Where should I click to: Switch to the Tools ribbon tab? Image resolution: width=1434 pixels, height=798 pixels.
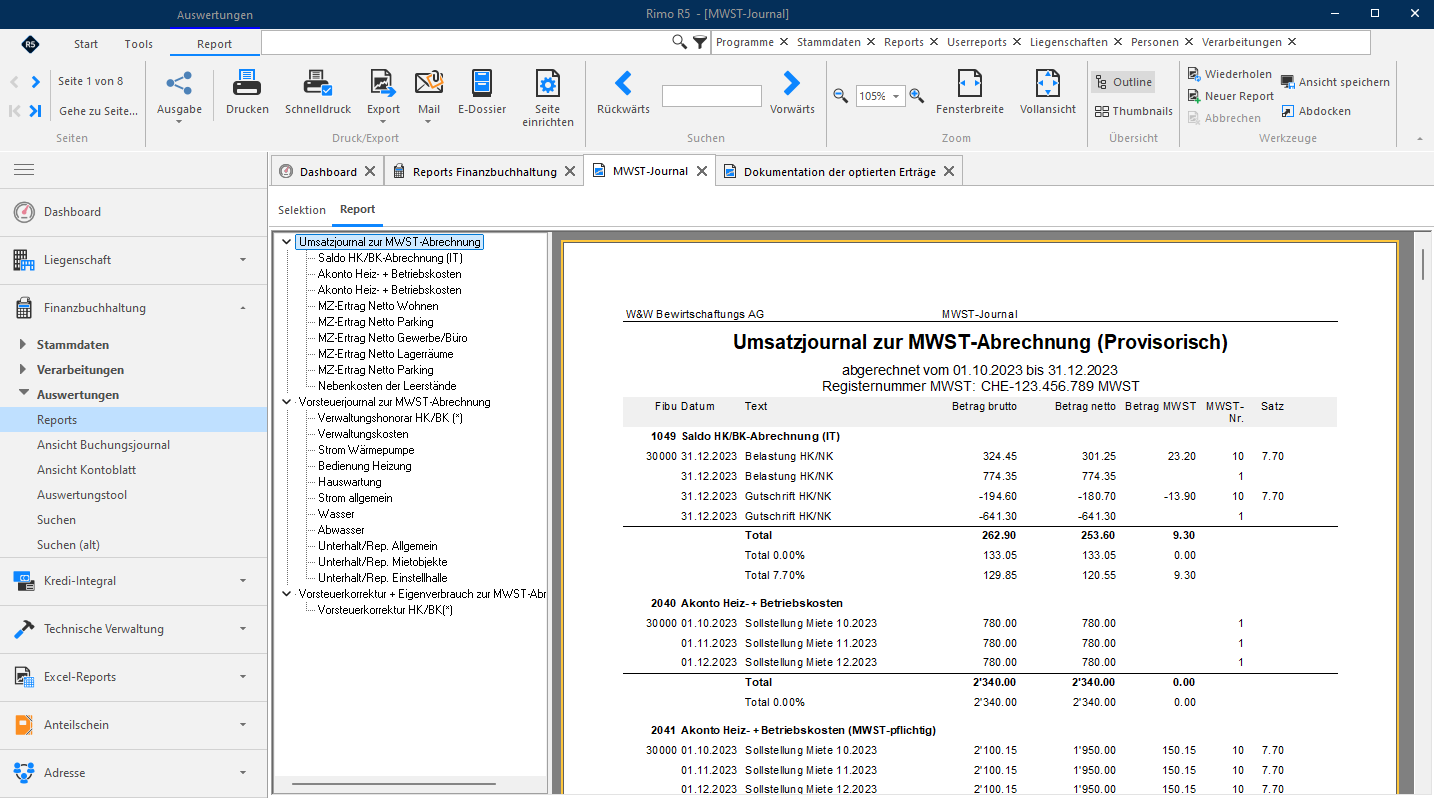click(139, 44)
